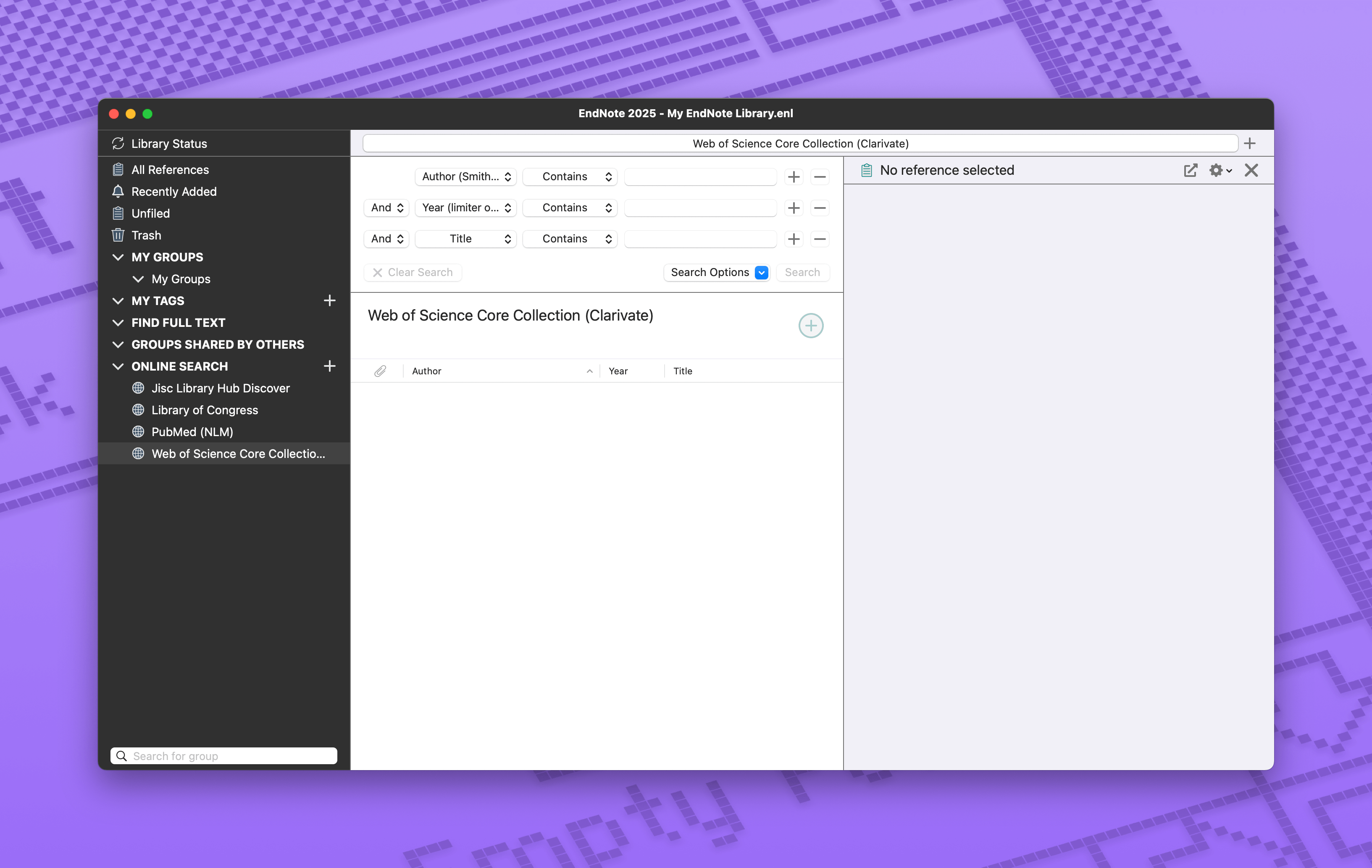The width and height of the screenshot is (1372, 868).
Task: Refresh the Library Status
Action: pos(118,144)
